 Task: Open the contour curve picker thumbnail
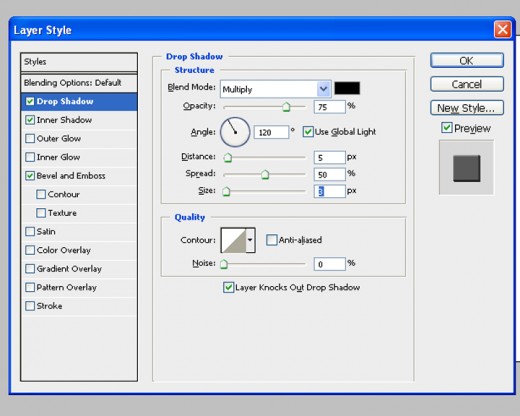234,240
